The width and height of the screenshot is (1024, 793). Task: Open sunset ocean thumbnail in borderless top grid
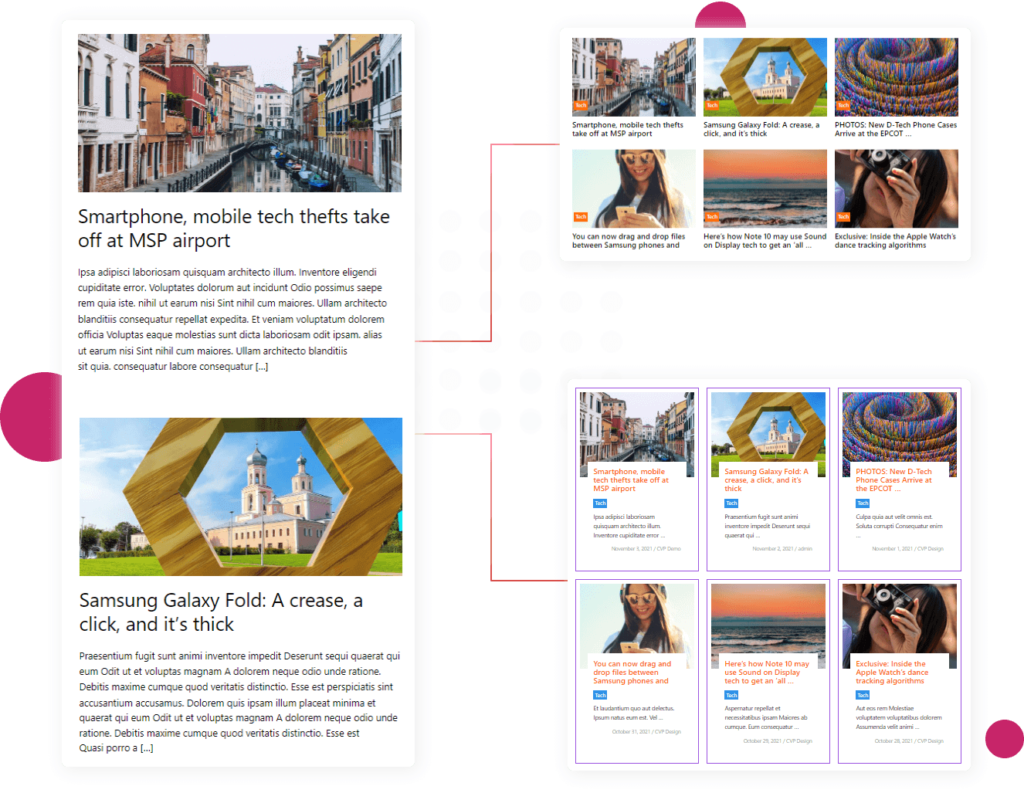765,189
